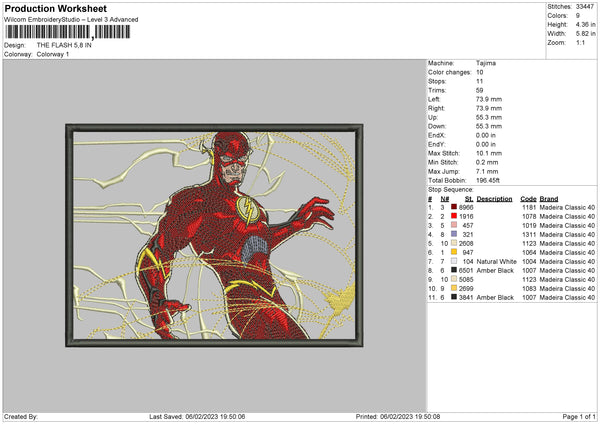600x424 pixels.
Task: Select the pink swatch with 457 stitches
Action: coord(454,225)
